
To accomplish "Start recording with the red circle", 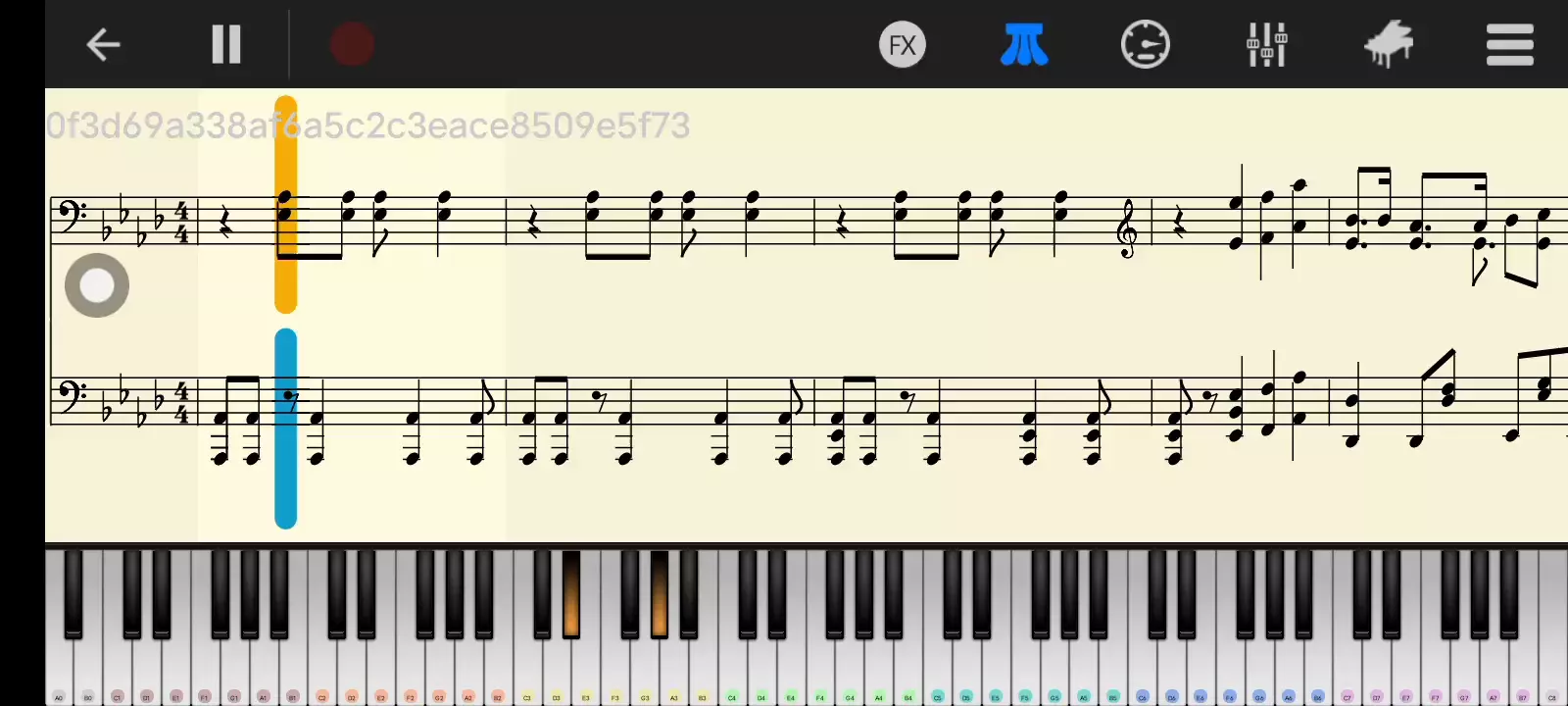I will click(352, 44).
